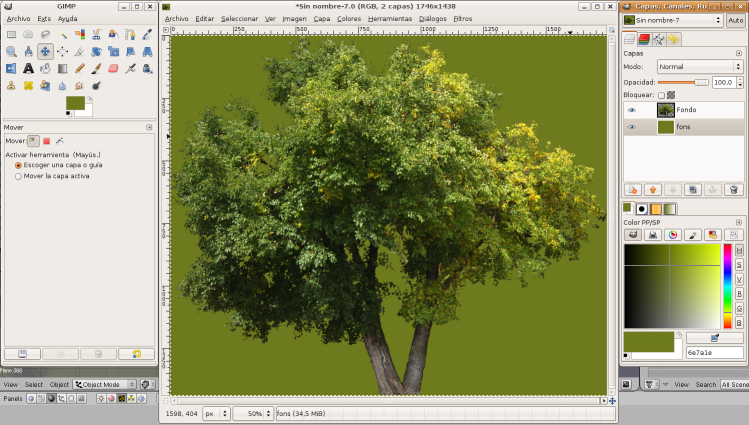Image resolution: width=749 pixels, height=425 pixels.
Task: Raise the layer with orange arrow
Action: coord(653,190)
